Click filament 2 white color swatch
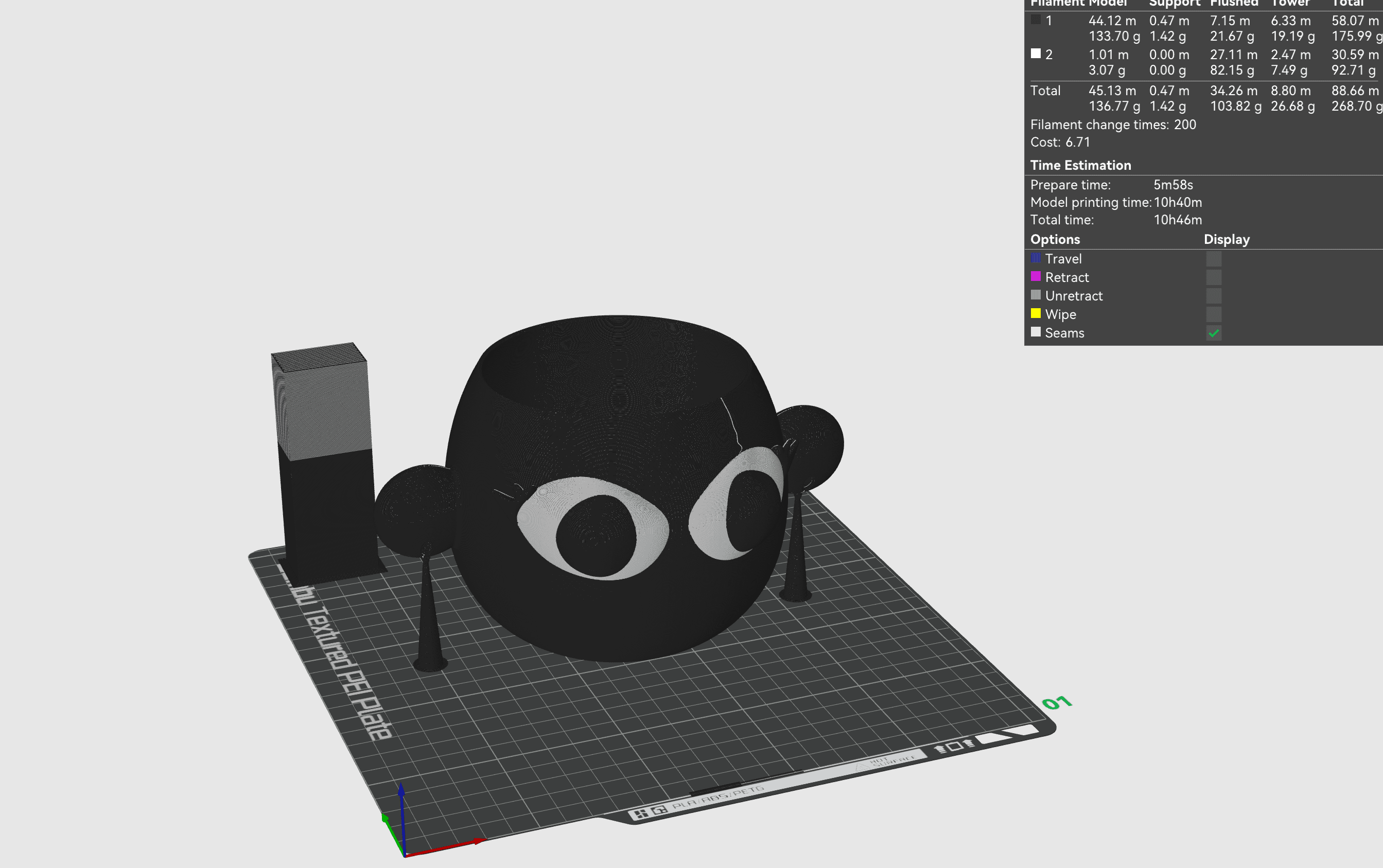 [x=1036, y=54]
